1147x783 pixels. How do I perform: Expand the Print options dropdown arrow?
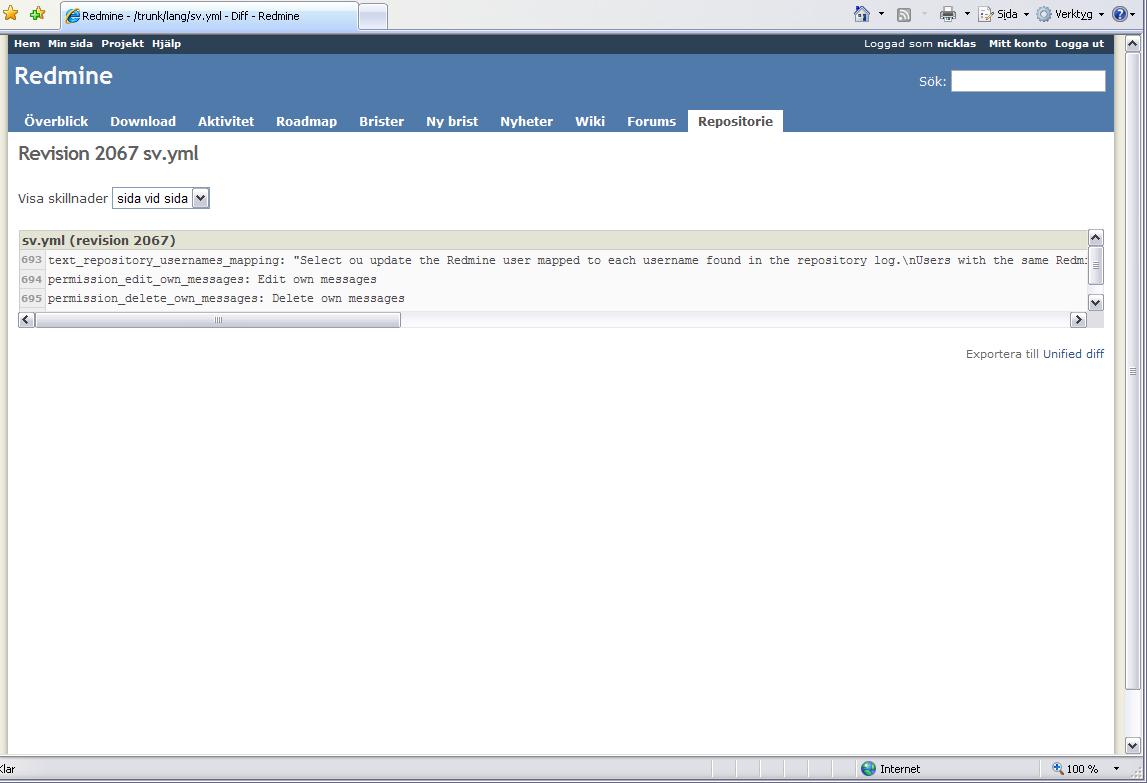click(966, 14)
